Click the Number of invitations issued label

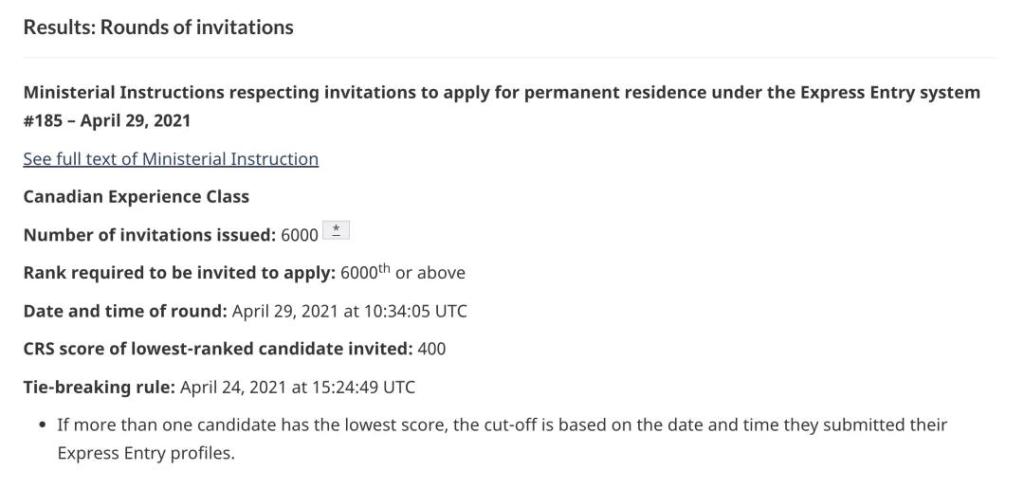pyautogui.click(x=149, y=234)
